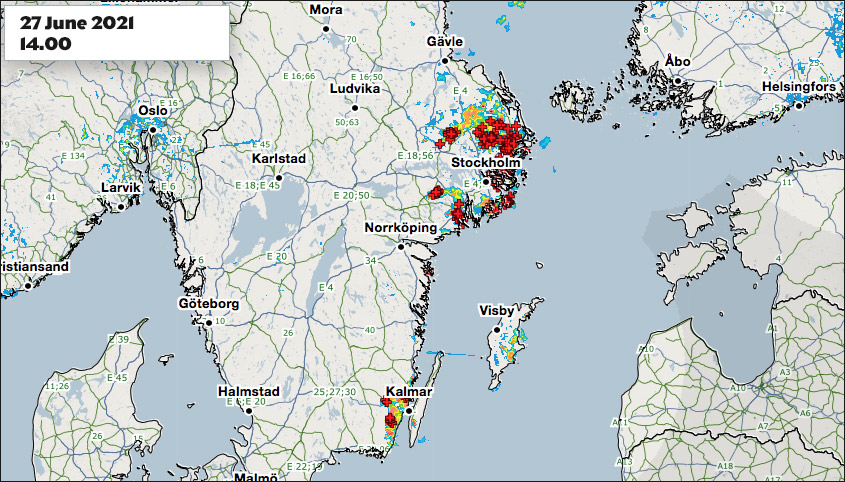Click the Stockholm city dot marker

point(486,182)
